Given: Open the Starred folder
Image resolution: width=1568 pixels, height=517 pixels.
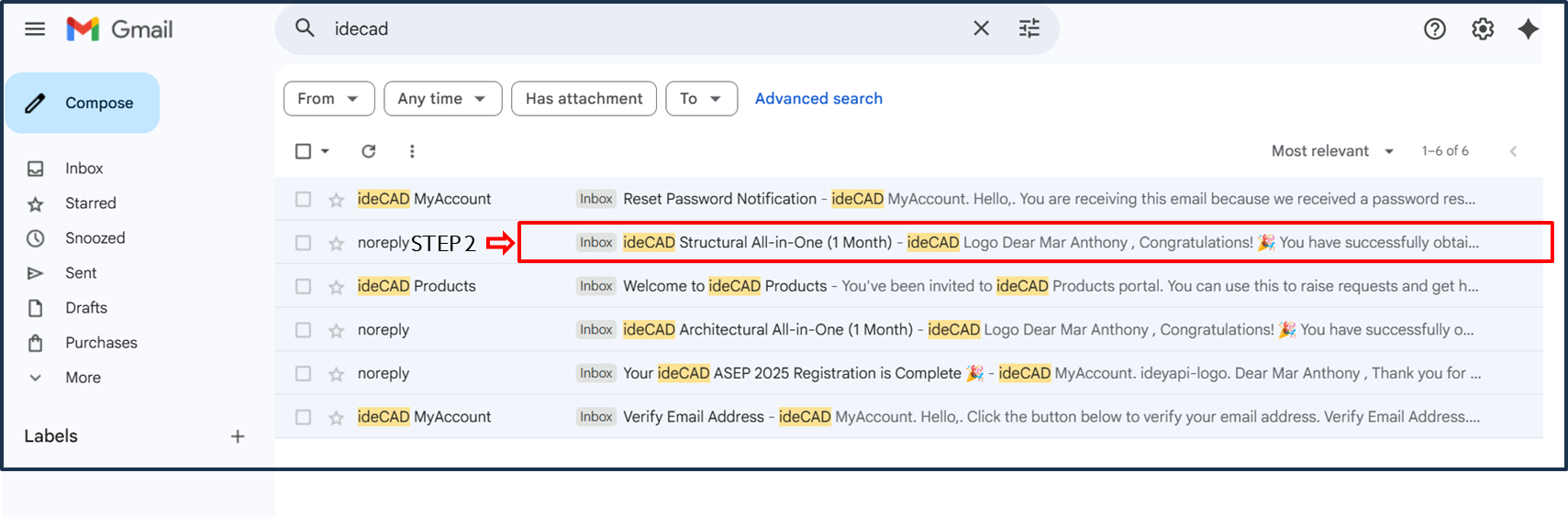Looking at the screenshot, I should 90,203.
